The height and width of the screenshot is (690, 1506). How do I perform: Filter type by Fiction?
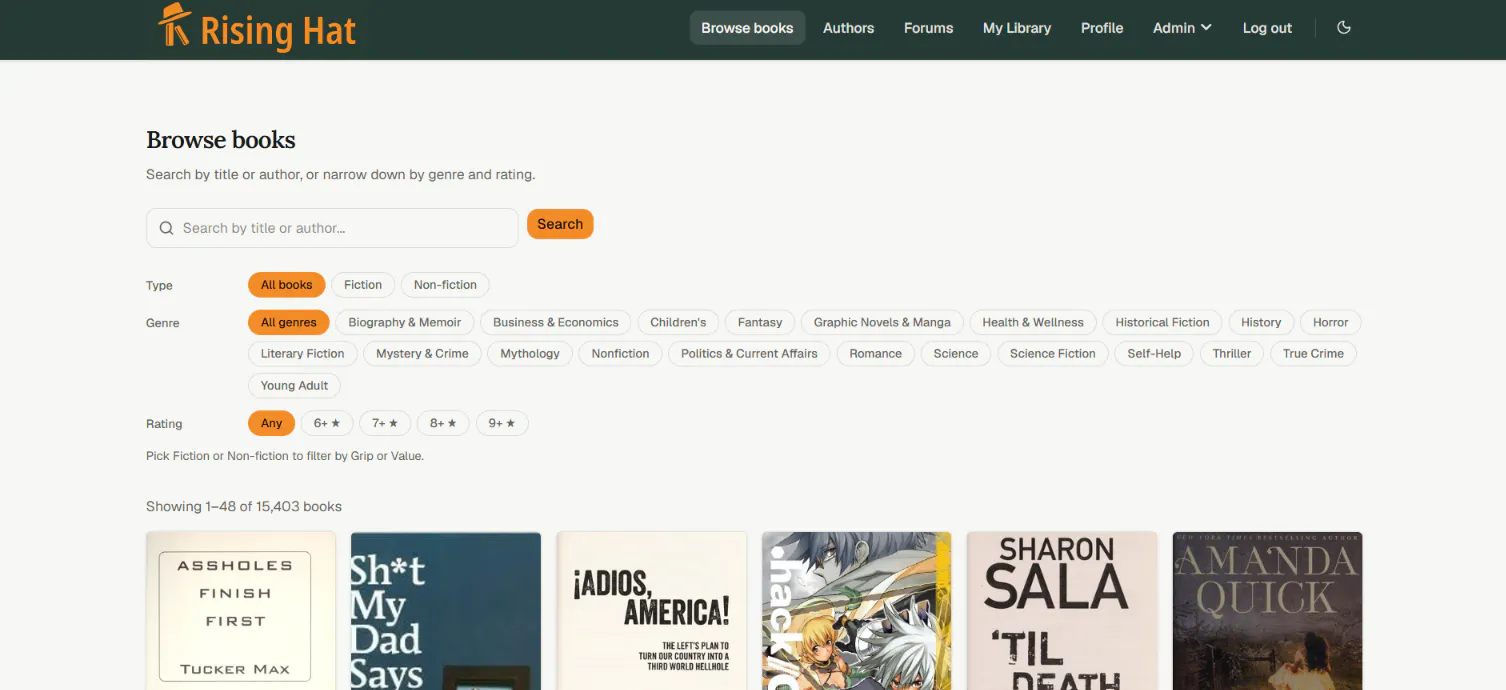tap(363, 285)
